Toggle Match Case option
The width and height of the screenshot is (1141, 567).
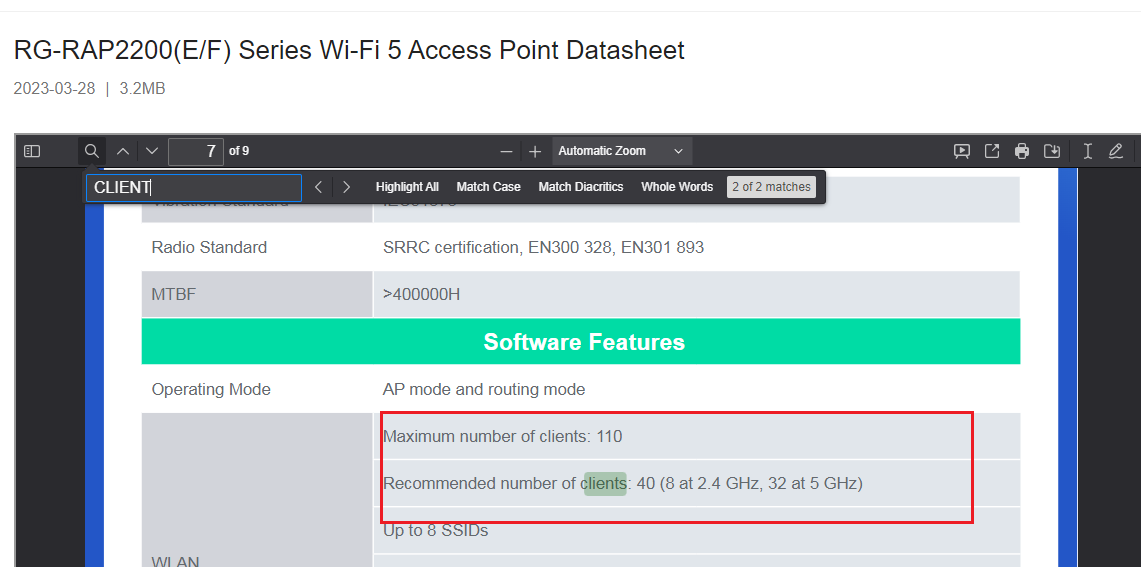pos(488,187)
